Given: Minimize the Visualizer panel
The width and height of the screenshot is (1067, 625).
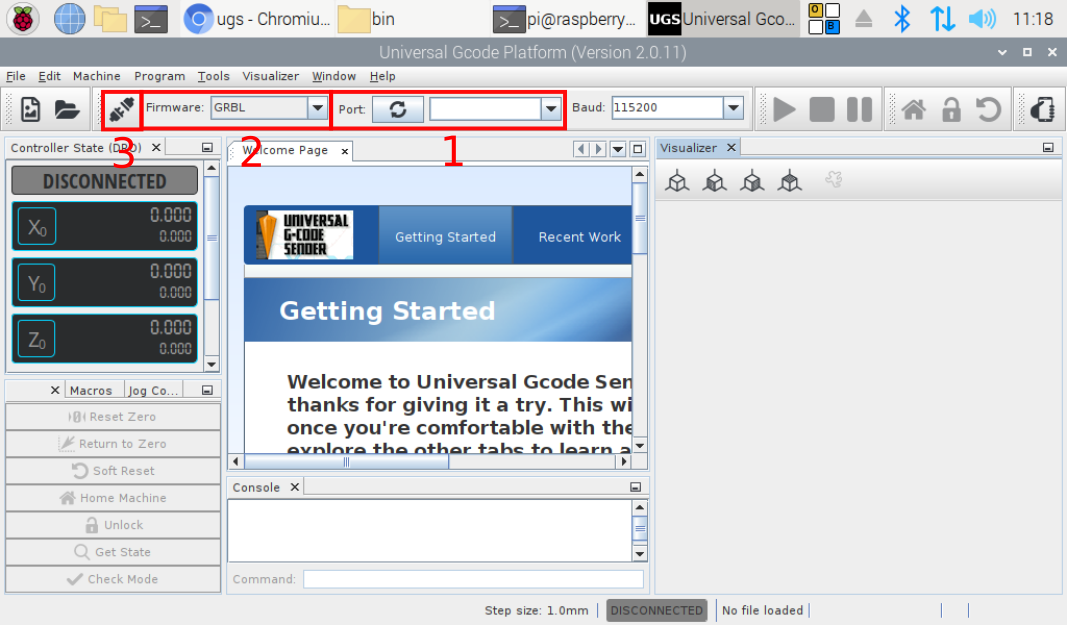Looking at the screenshot, I should pyautogui.click(x=1048, y=148).
